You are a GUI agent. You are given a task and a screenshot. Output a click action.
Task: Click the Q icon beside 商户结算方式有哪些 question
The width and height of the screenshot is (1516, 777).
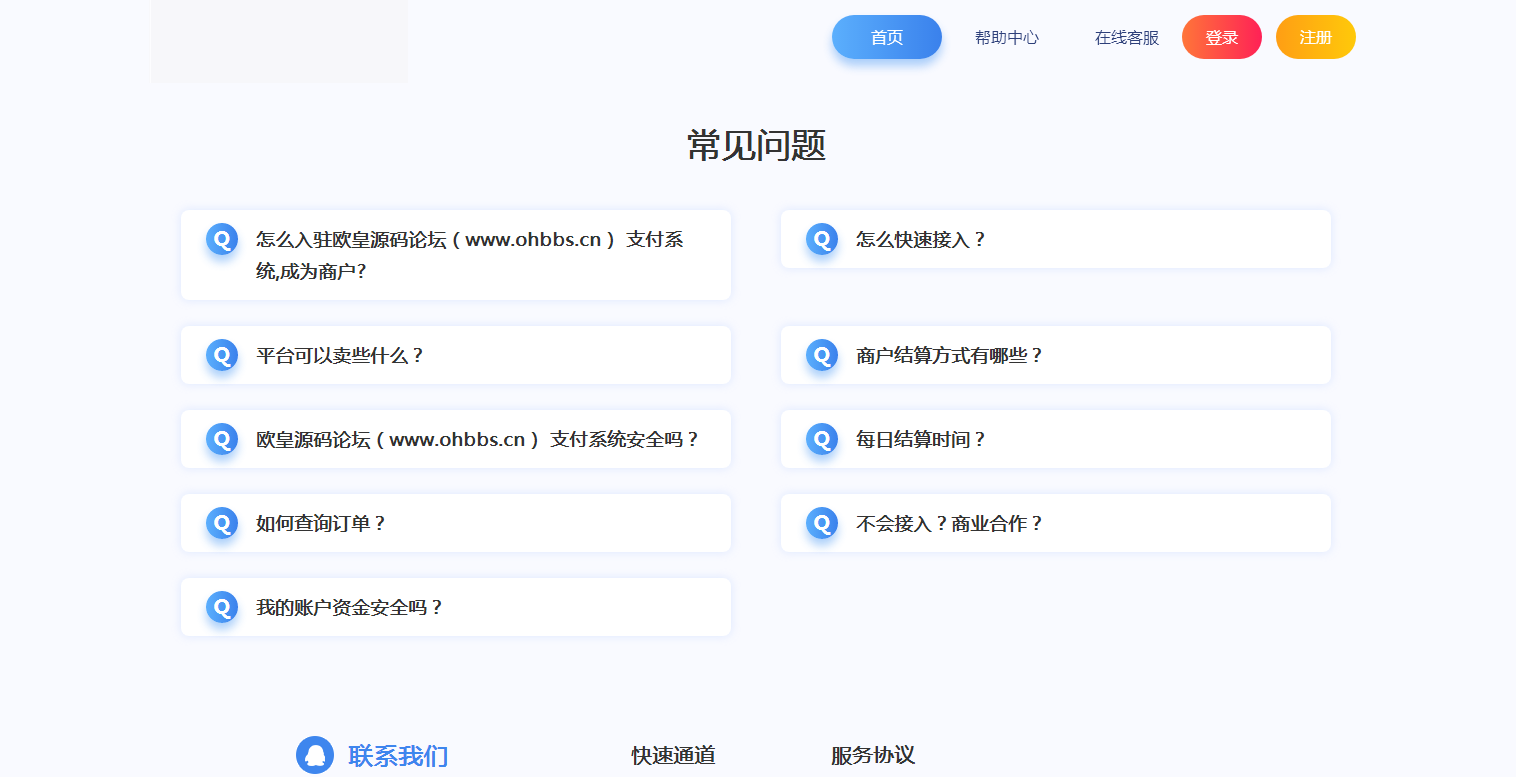[x=821, y=354]
